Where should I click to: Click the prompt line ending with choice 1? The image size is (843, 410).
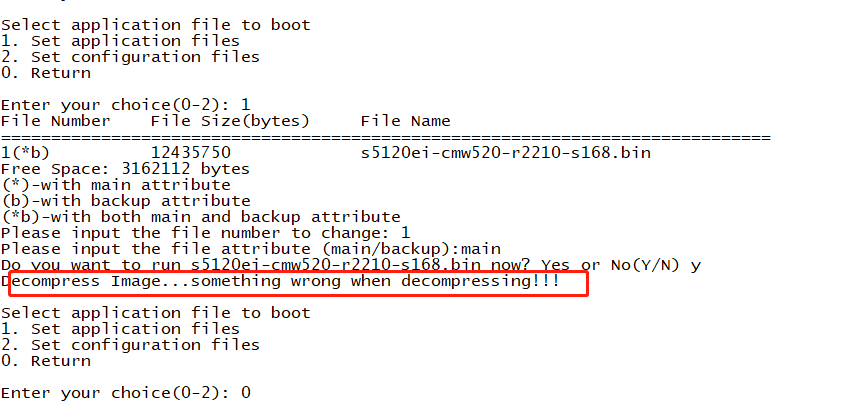point(125,104)
